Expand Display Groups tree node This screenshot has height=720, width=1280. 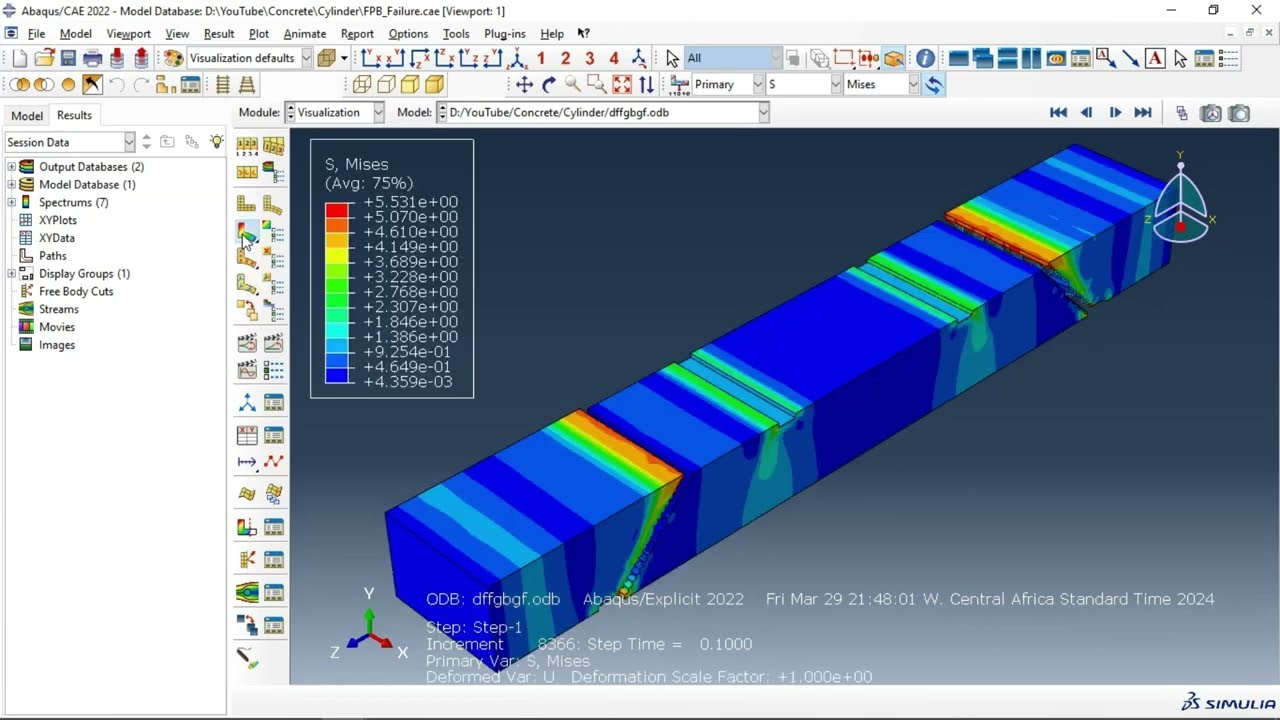11,274
